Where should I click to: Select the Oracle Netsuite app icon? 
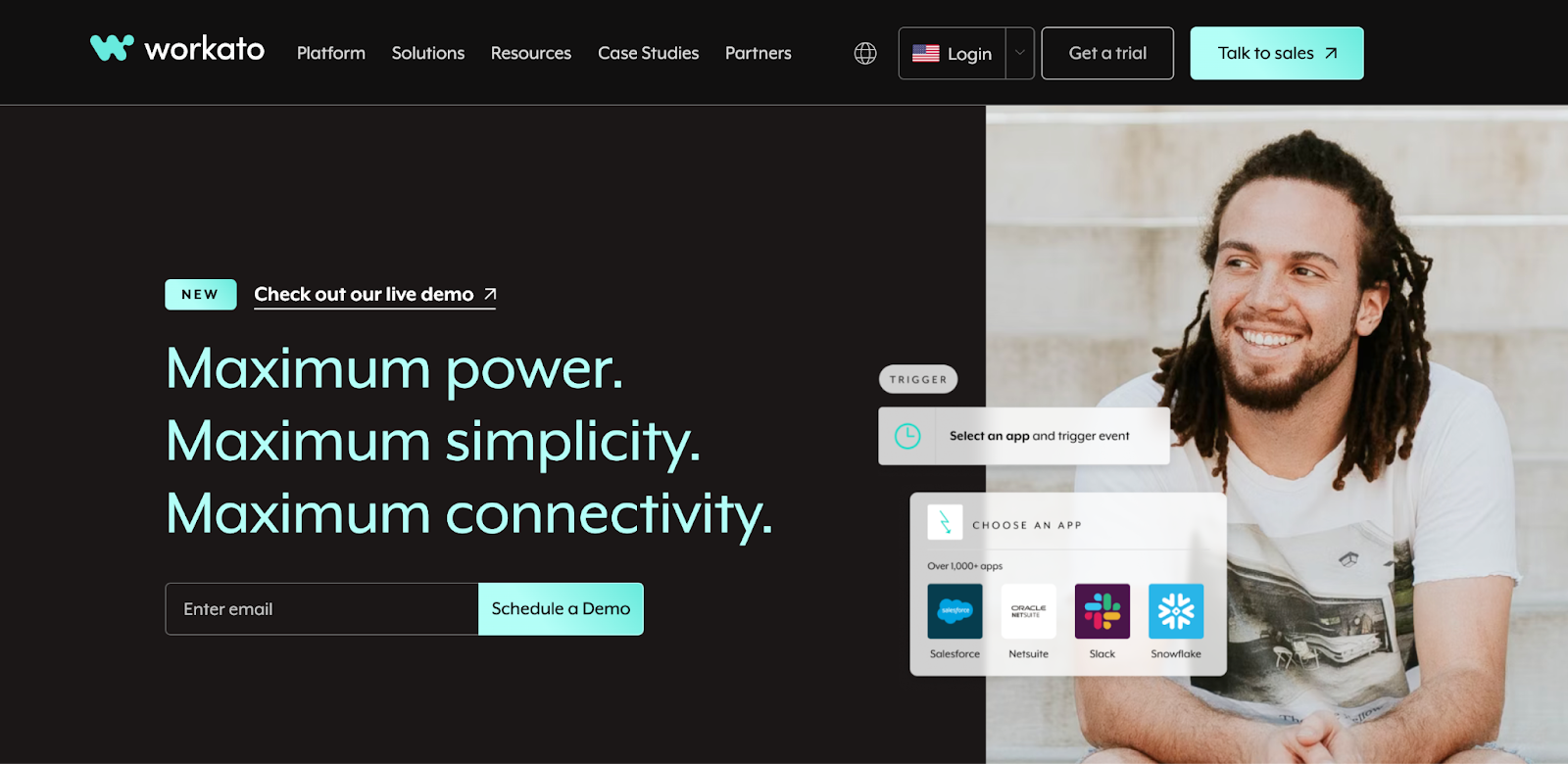tap(1029, 611)
